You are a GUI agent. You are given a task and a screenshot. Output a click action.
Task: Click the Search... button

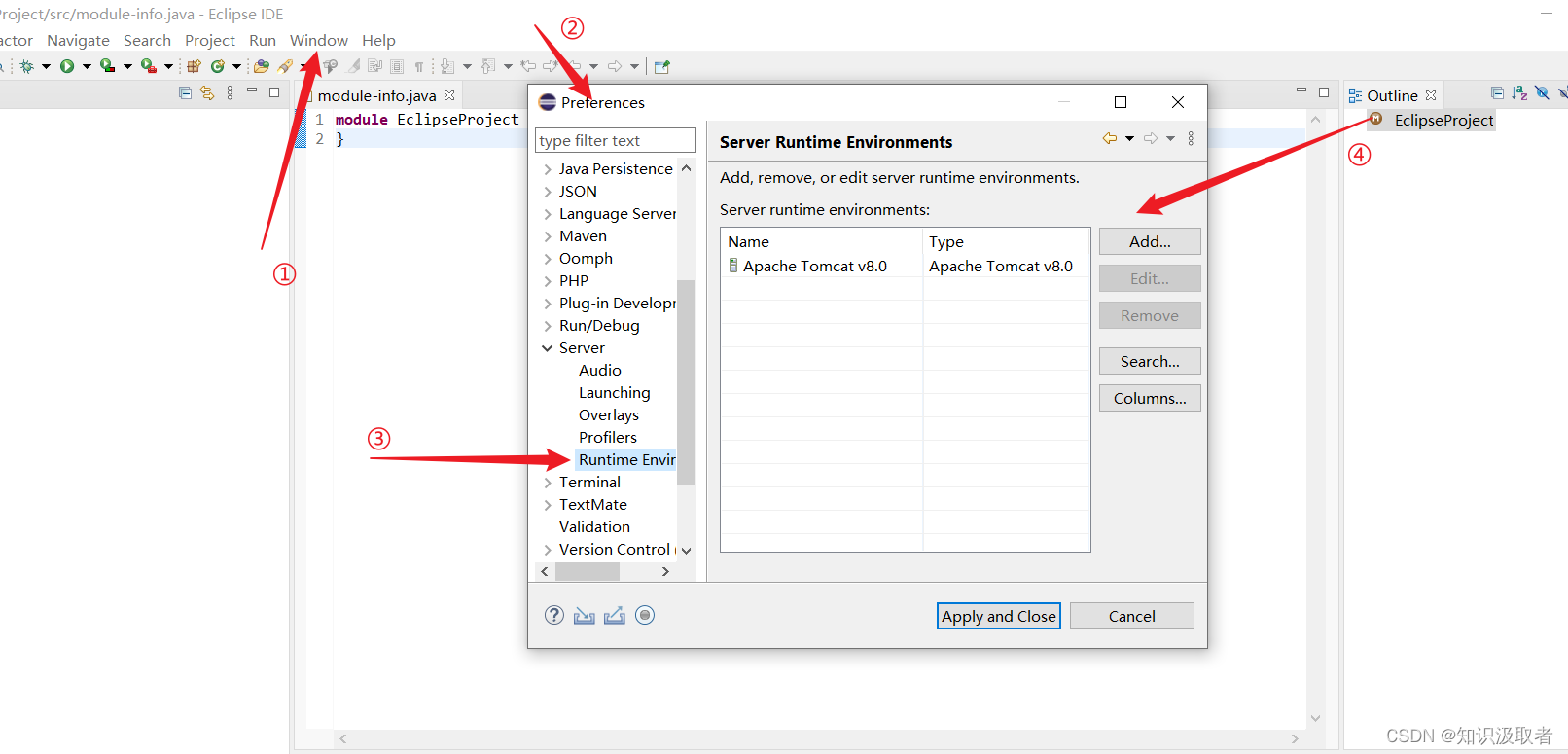point(1150,361)
